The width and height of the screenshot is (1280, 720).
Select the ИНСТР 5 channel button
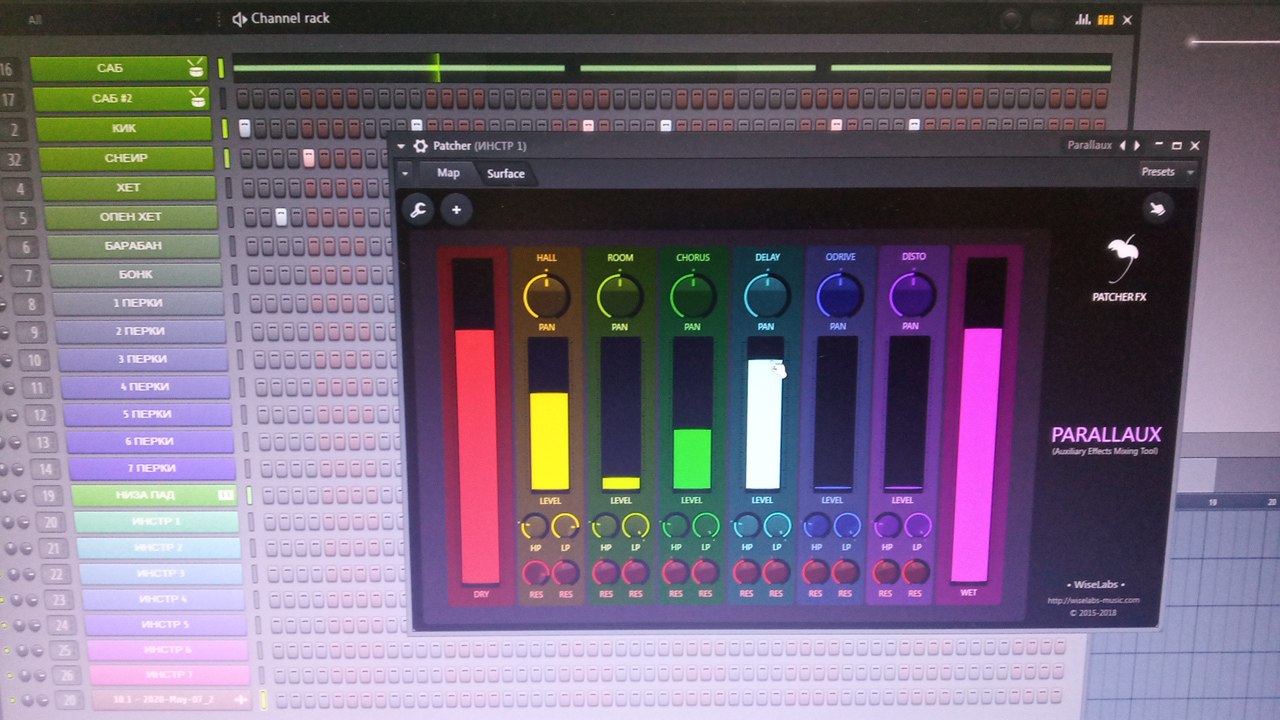164,625
